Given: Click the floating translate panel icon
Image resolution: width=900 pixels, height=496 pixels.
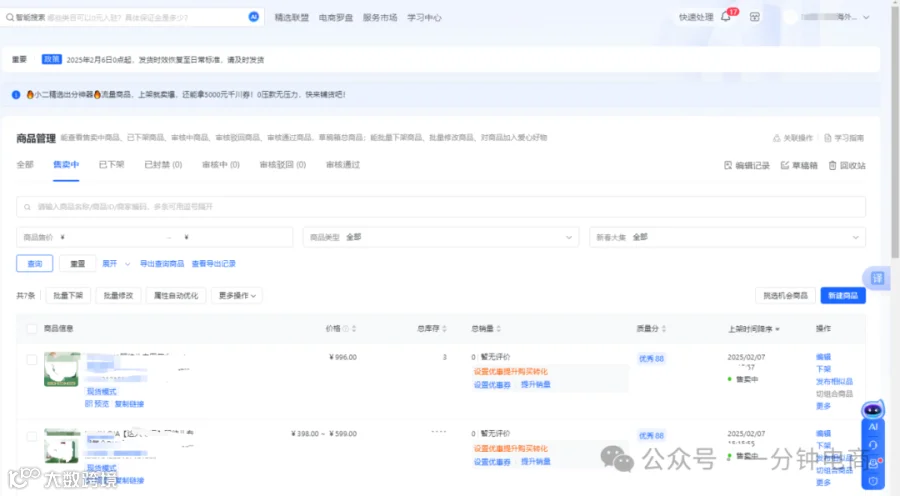Looking at the screenshot, I should pos(877,278).
